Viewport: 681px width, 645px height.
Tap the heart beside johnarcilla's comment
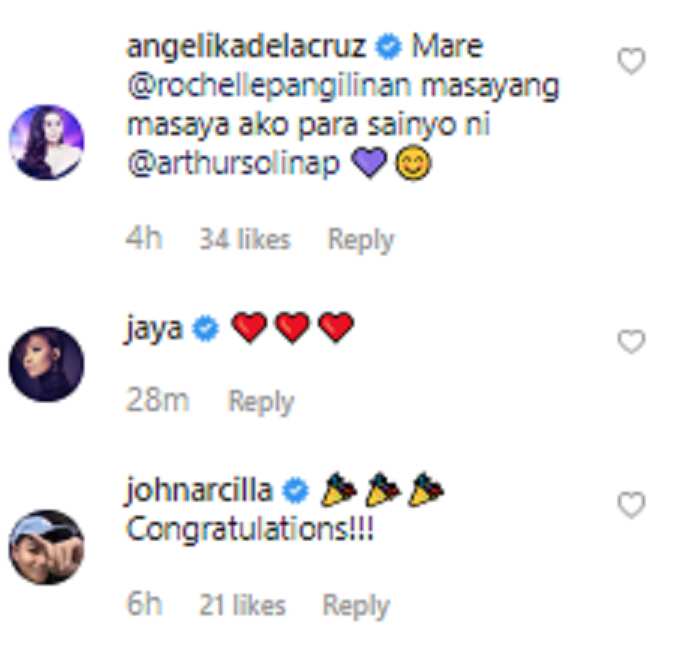pyautogui.click(x=631, y=505)
